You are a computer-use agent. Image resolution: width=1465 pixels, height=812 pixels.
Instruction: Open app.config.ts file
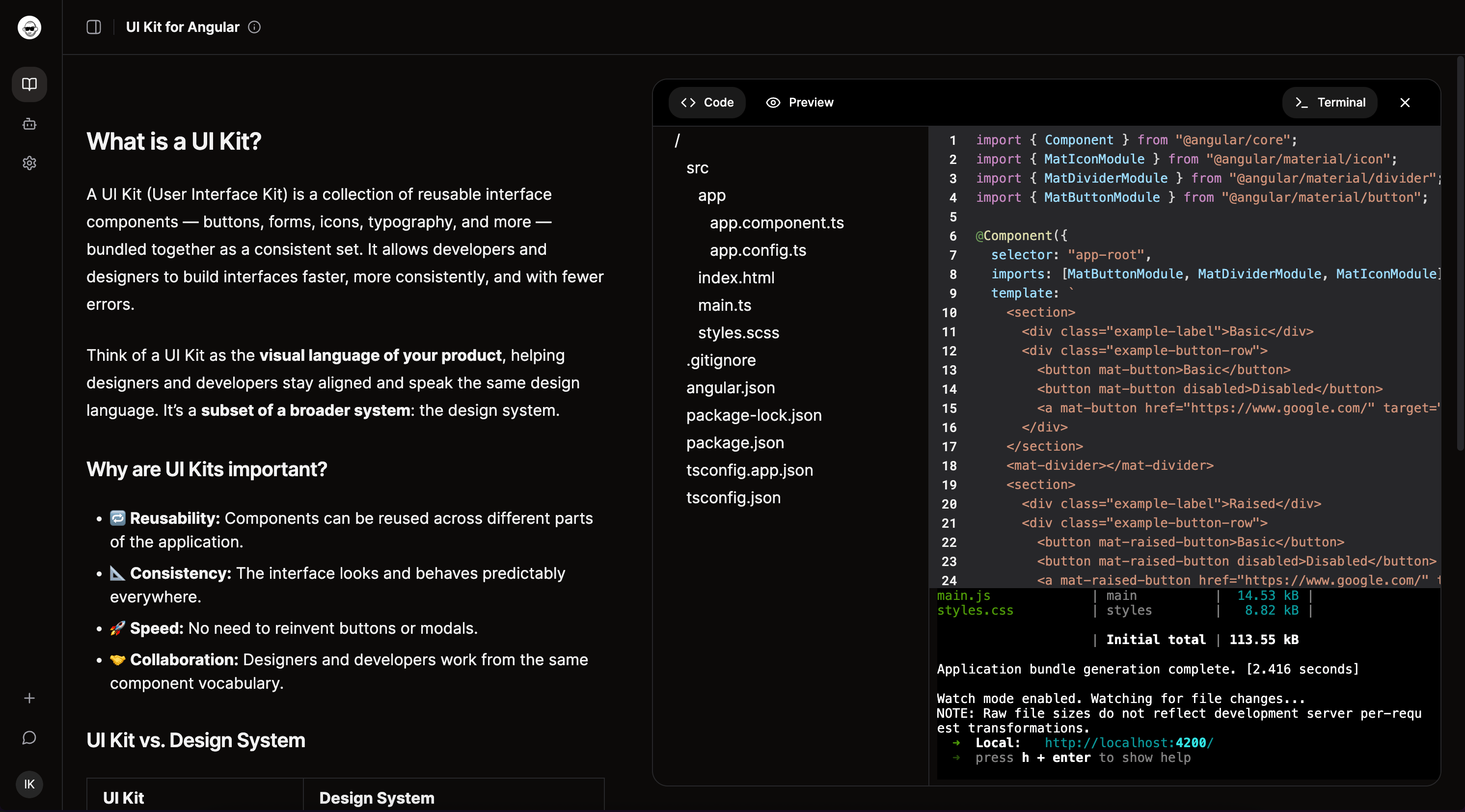tap(758, 250)
